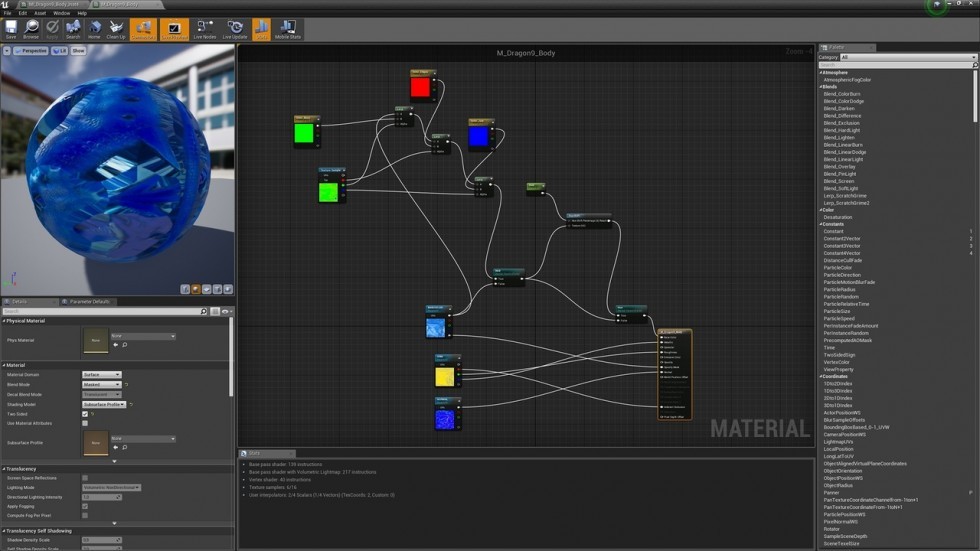Click the viewport Show button

pyautogui.click(x=78, y=51)
